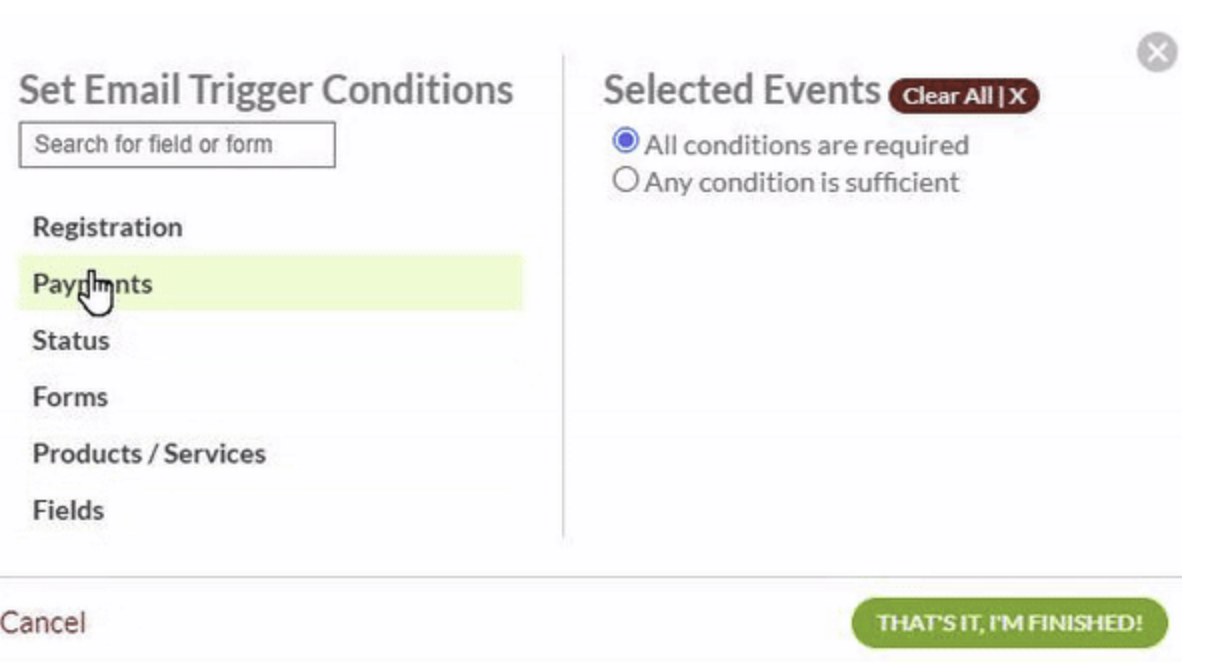Click the All conditions are required label text
This screenshot has height=666, width=1212.
click(806, 145)
